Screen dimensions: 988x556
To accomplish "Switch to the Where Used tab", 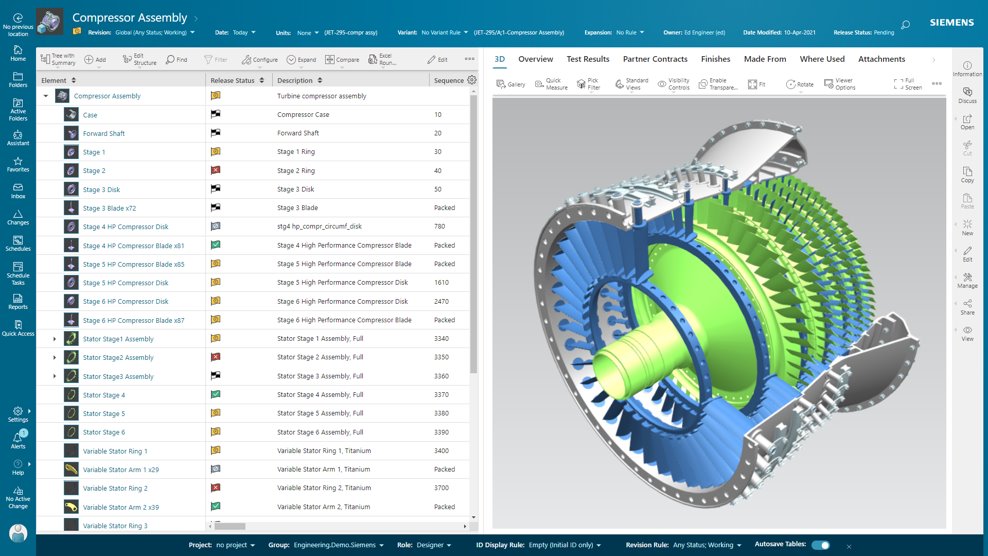I will click(821, 59).
